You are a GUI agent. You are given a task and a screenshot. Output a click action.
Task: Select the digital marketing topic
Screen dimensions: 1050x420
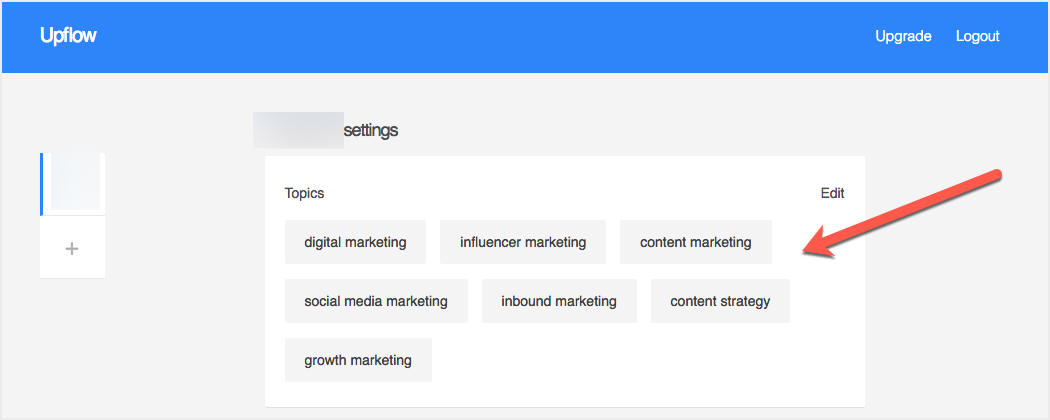355,242
